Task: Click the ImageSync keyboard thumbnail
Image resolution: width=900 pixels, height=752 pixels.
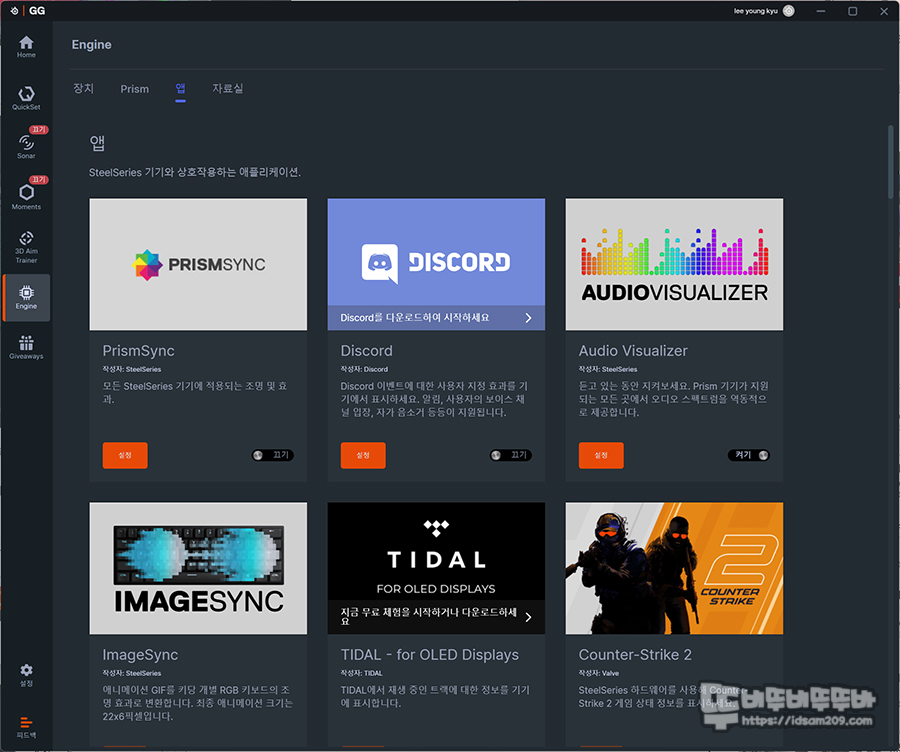Action: [x=198, y=568]
